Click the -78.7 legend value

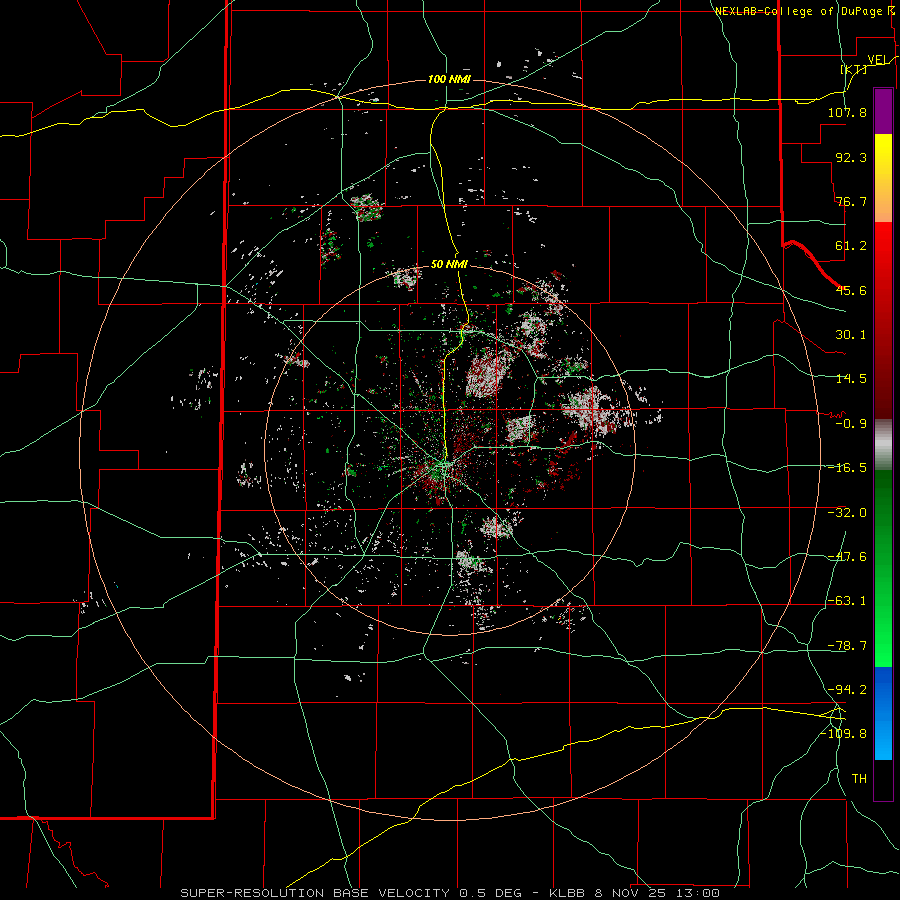click(x=847, y=646)
